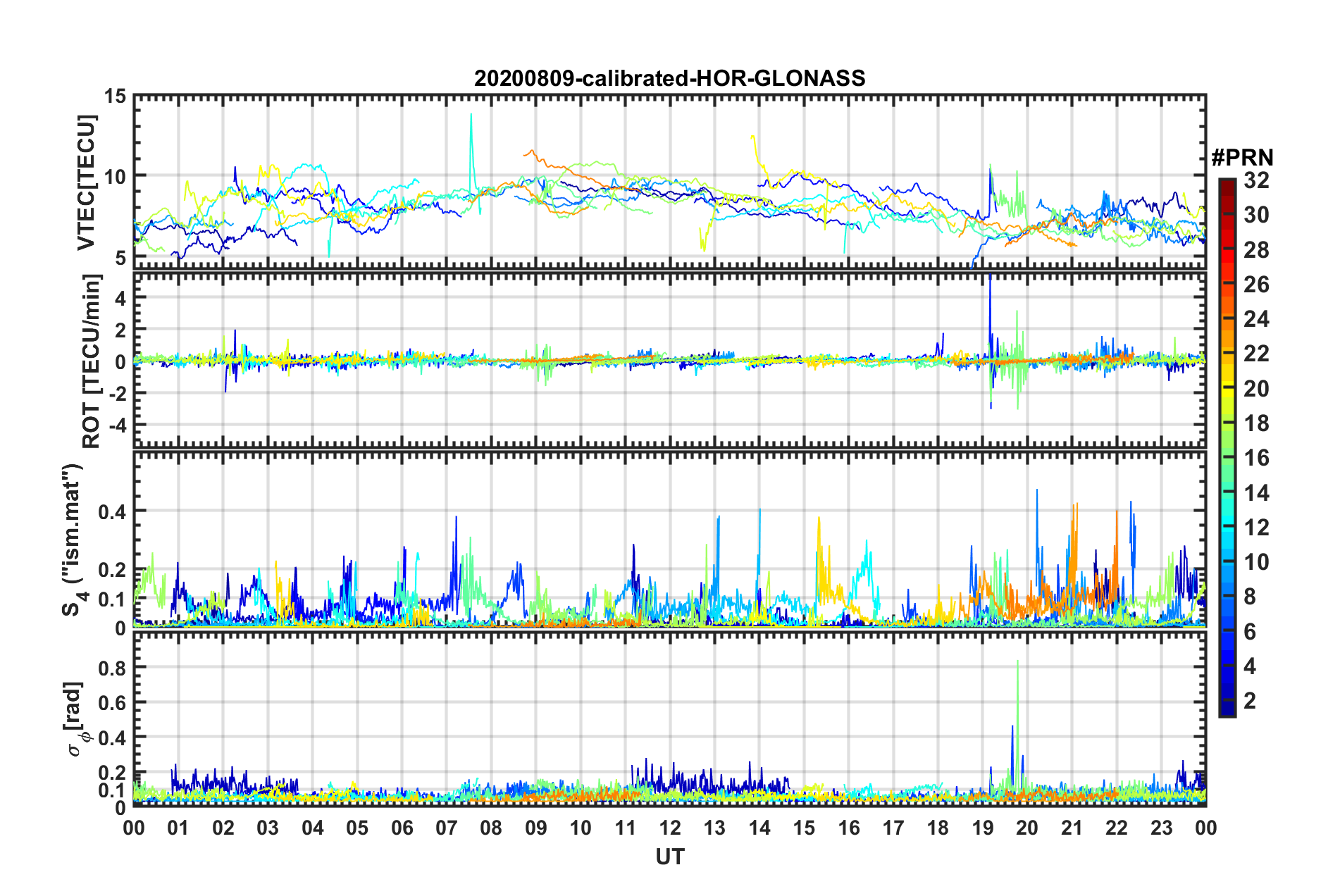Screen dimensions: 1340x896
Task: Click the PRN colorbar strip
Action: (x=1227, y=447)
